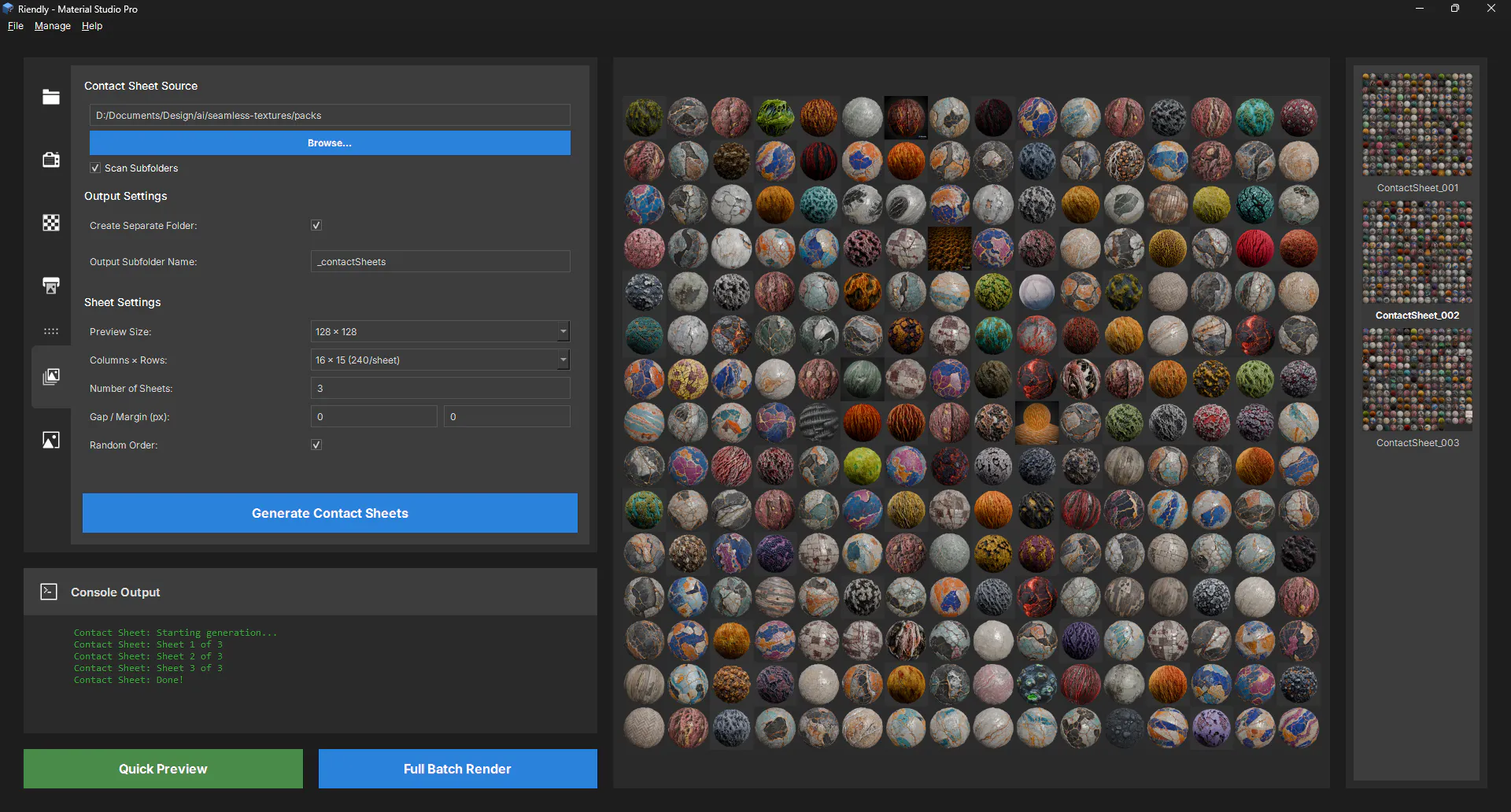1511x812 pixels.
Task: Click the Contact Sheet Source heading
Action: 141,86
